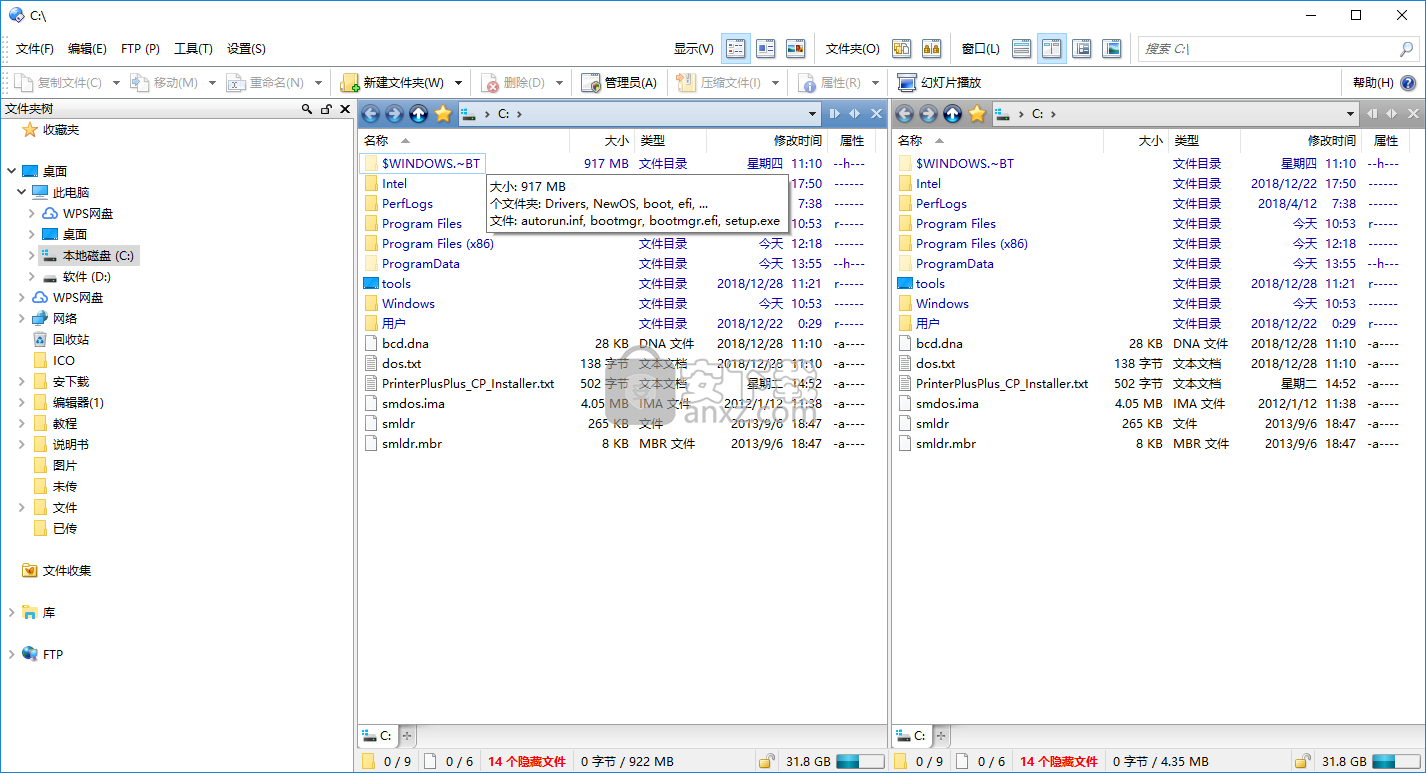This screenshot has width=1426, height=773.
Task: Go forward in the left pane
Action: point(394,114)
